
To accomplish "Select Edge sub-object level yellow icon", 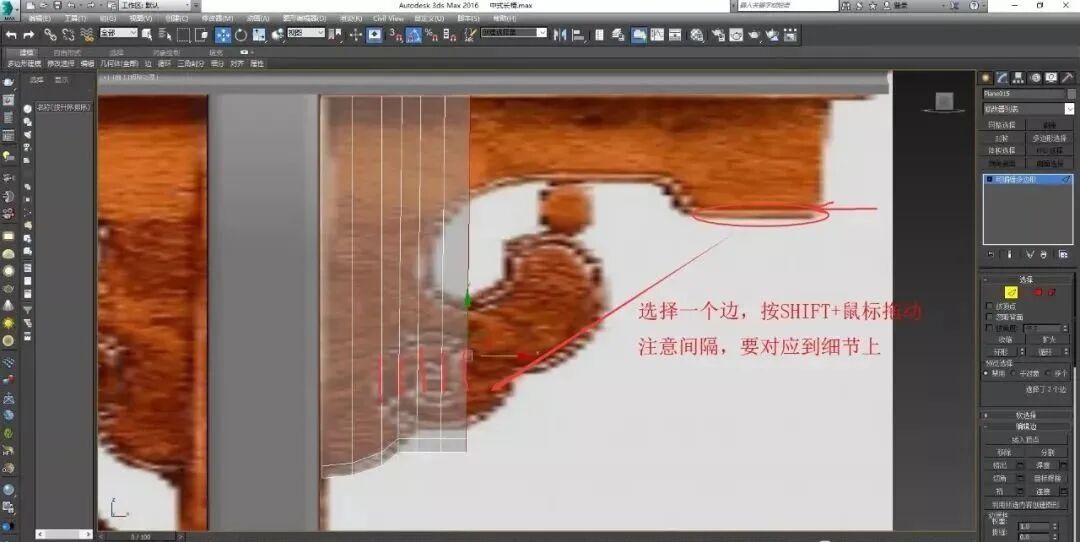I will click(1011, 292).
